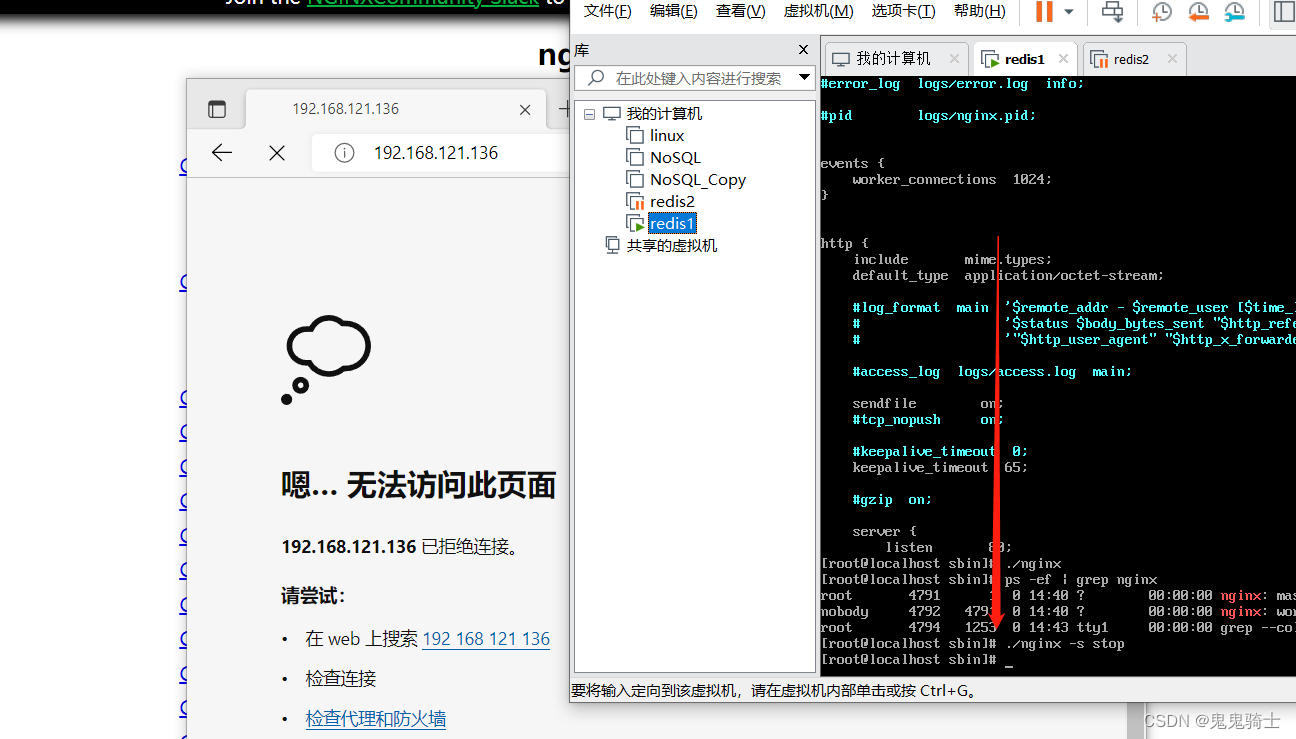Click the 检查代理和防火墙 link
Viewport: 1296px width, 739px height.
point(376,718)
